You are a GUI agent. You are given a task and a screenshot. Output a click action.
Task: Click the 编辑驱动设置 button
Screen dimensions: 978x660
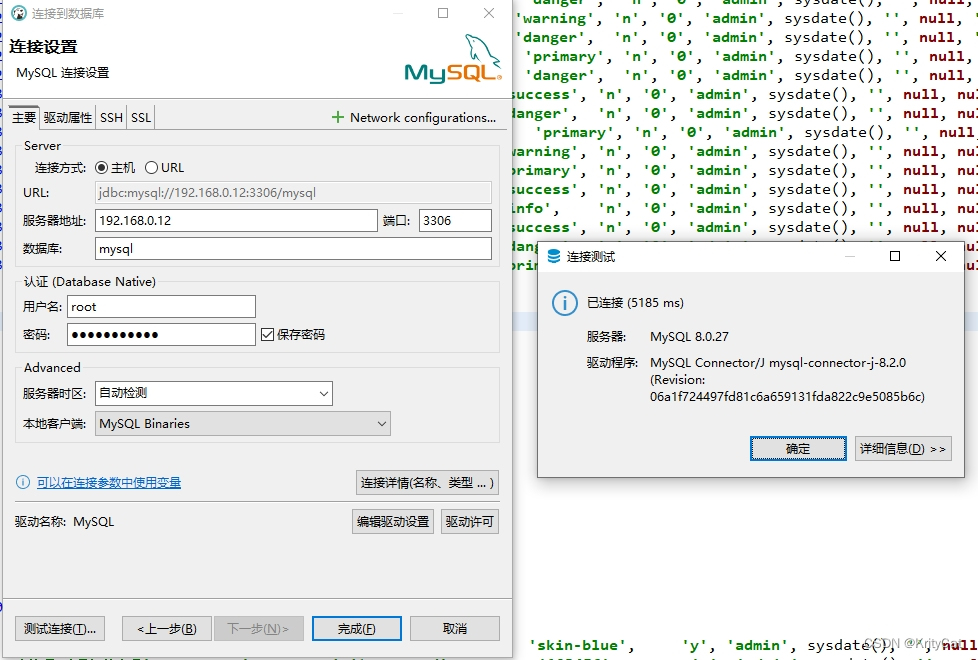pyautogui.click(x=393, y=521)
